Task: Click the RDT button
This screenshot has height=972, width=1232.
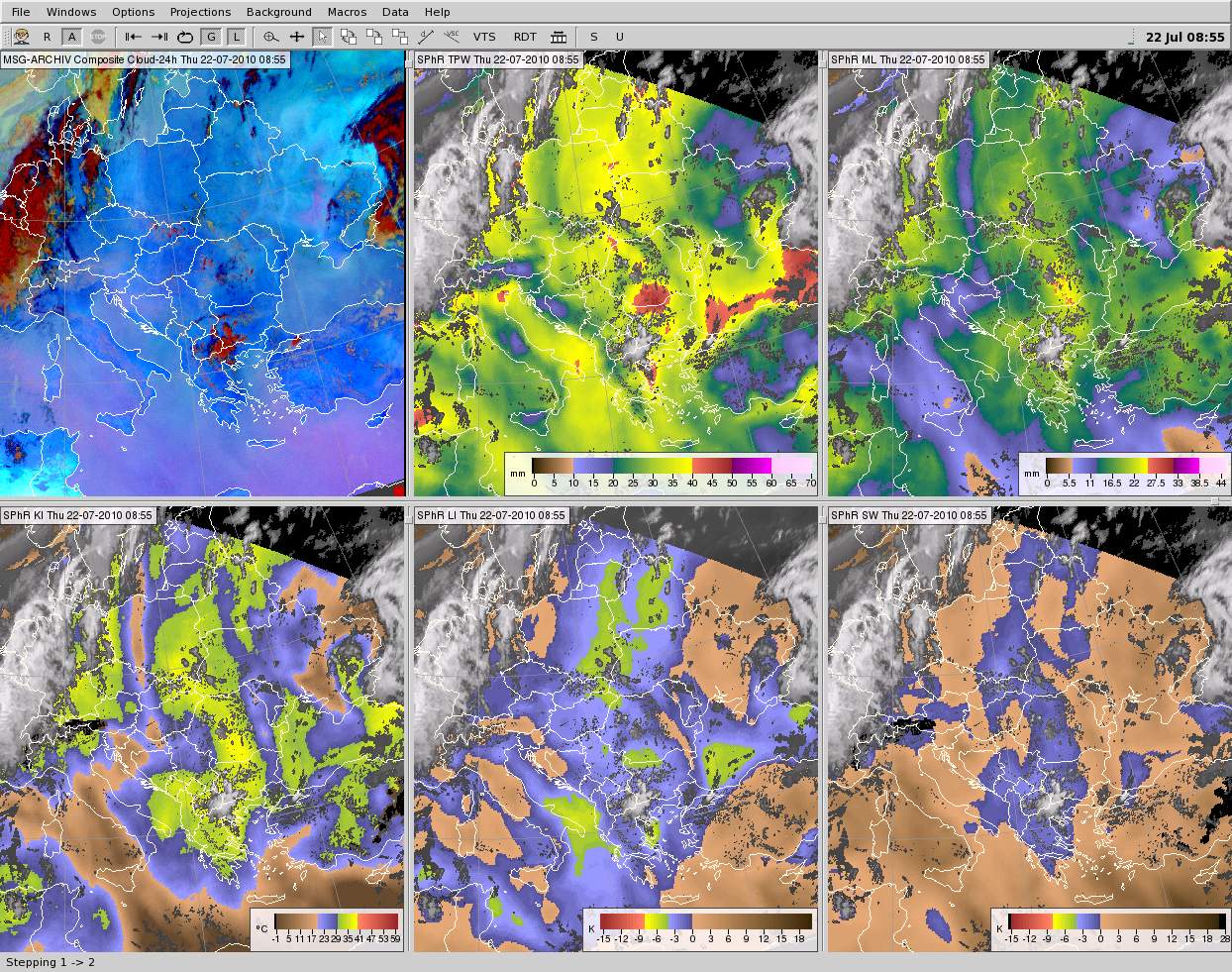Action: coord(525,37)
